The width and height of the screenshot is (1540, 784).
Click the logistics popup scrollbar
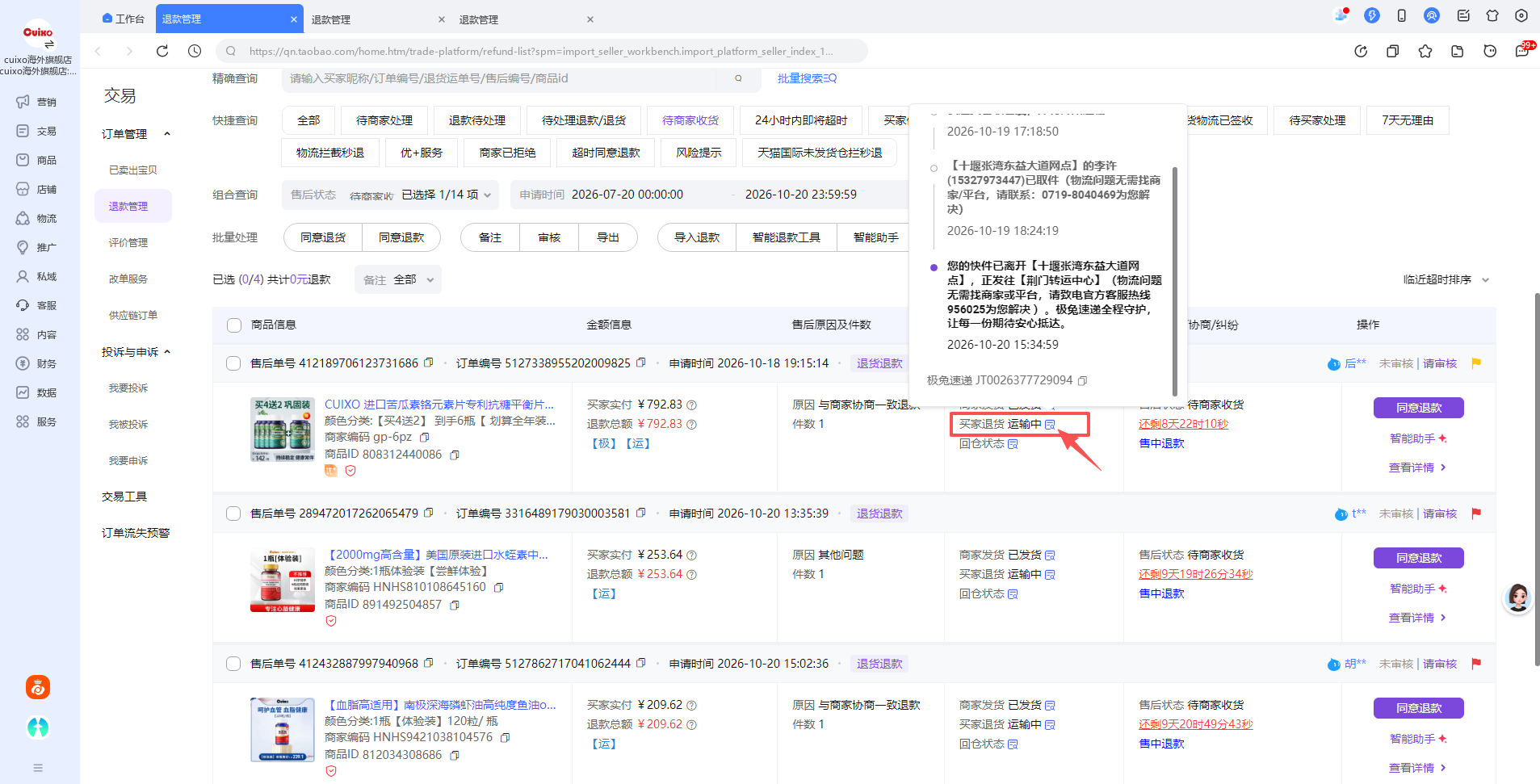coord(1174,281)
